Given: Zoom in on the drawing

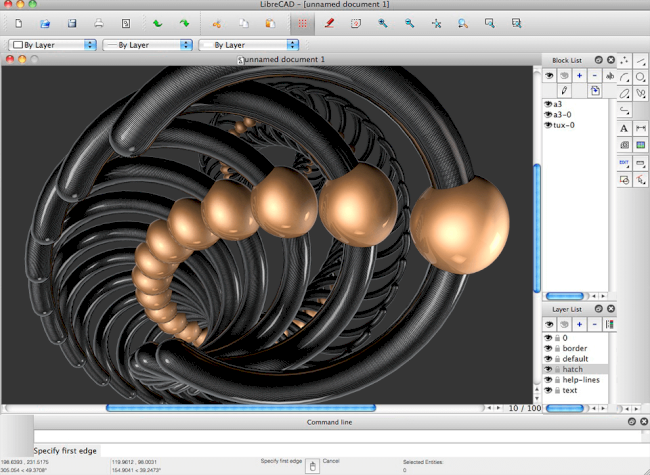Looking at the screenshot, I should (383, 23).
